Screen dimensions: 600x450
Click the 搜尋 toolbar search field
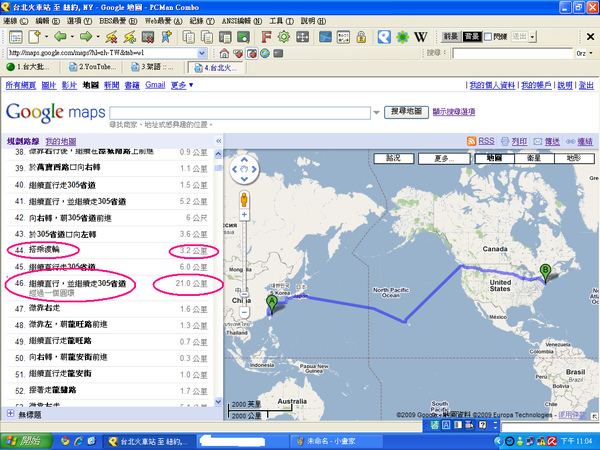(x=512, y=53)
